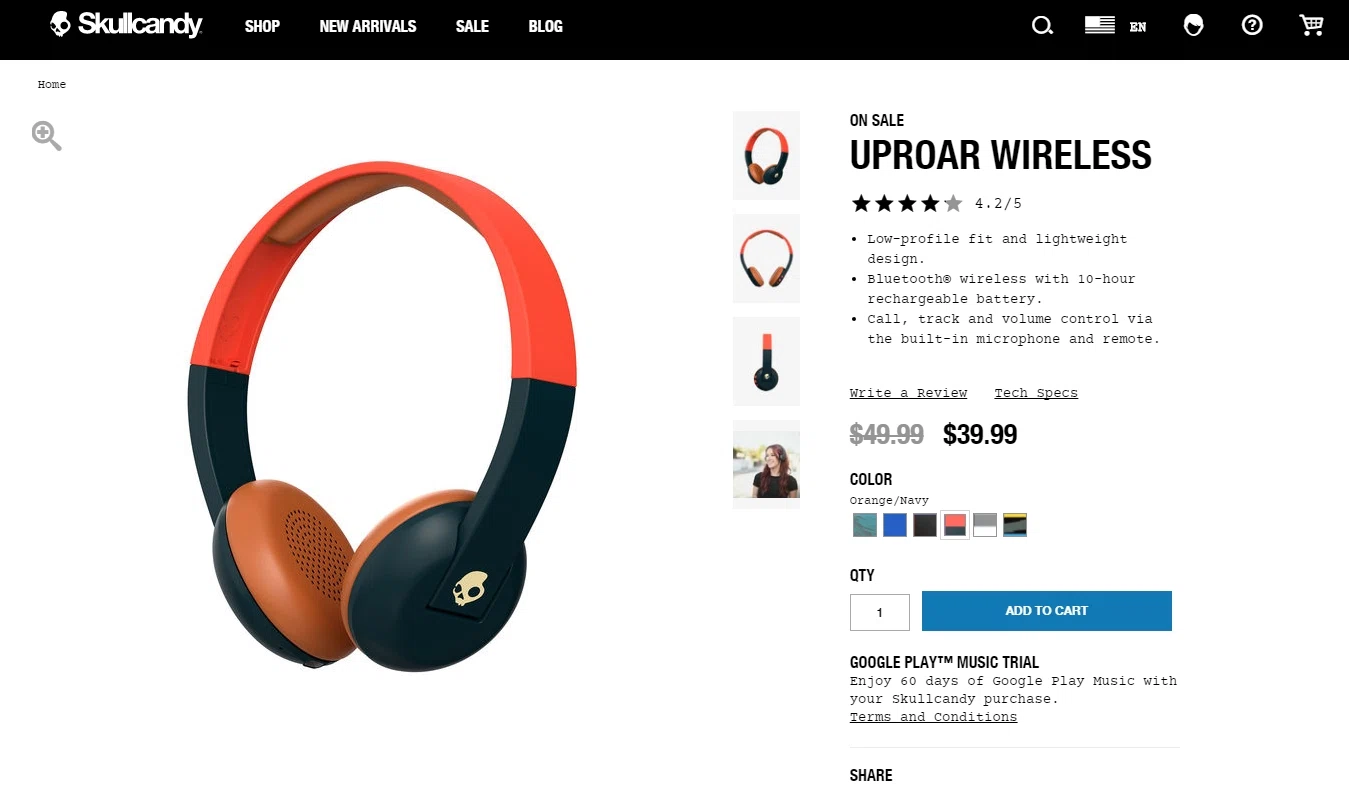The height and width of the screenshot is (795, 1349).
Task: Click the ADD TO CART button
Action: [1047, 611]
